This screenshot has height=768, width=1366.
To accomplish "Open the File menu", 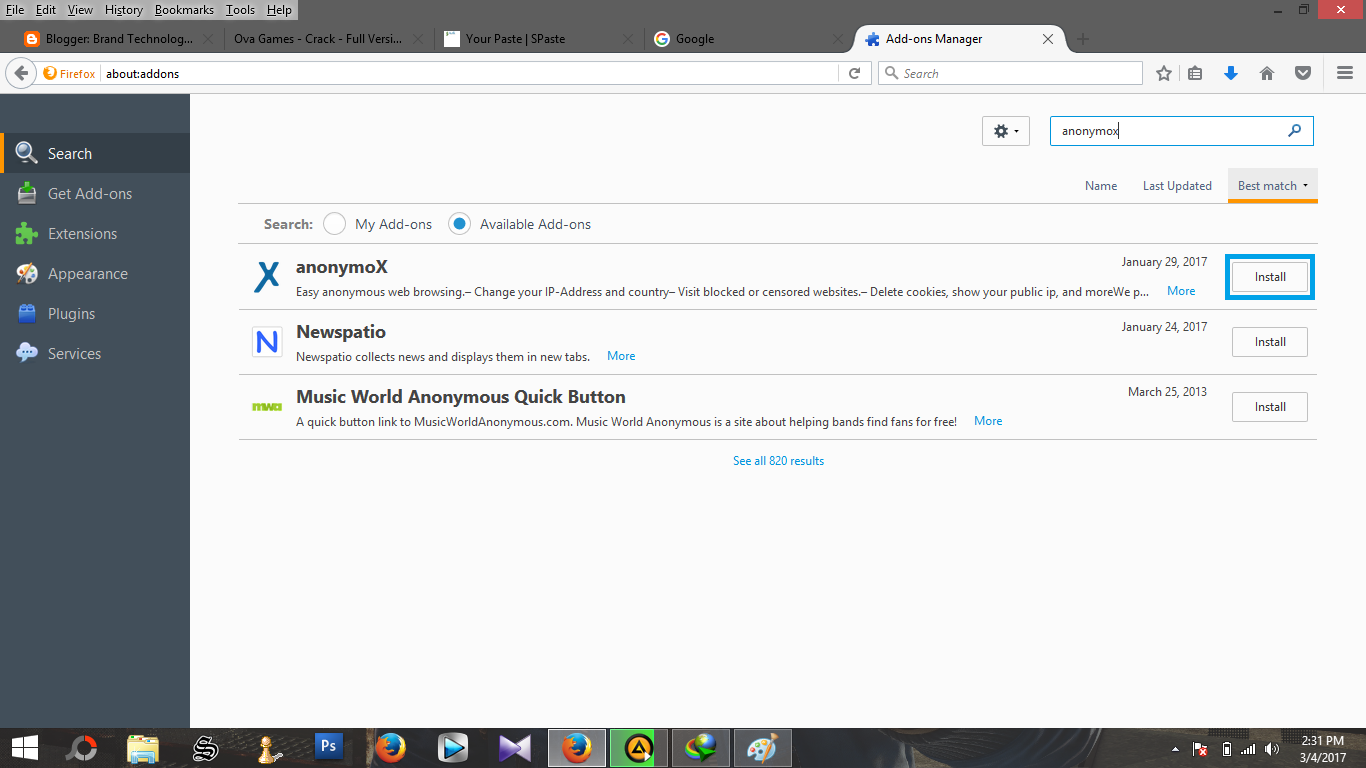I will point(15,10).
